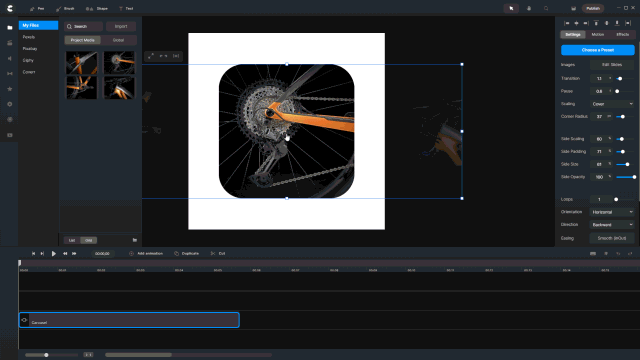Image resolution: width=640 pixels, height=360 pixels.
Task: Switch media view to Global
Action: [x=118, y=40]
